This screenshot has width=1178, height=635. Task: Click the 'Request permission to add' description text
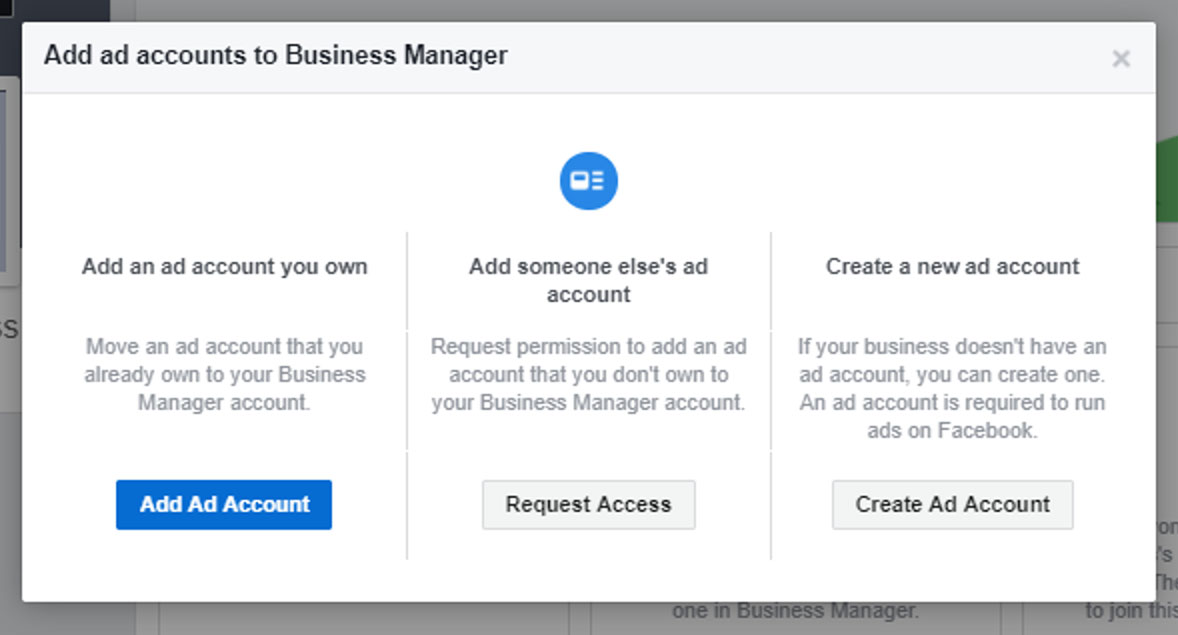tap(588, 375)
